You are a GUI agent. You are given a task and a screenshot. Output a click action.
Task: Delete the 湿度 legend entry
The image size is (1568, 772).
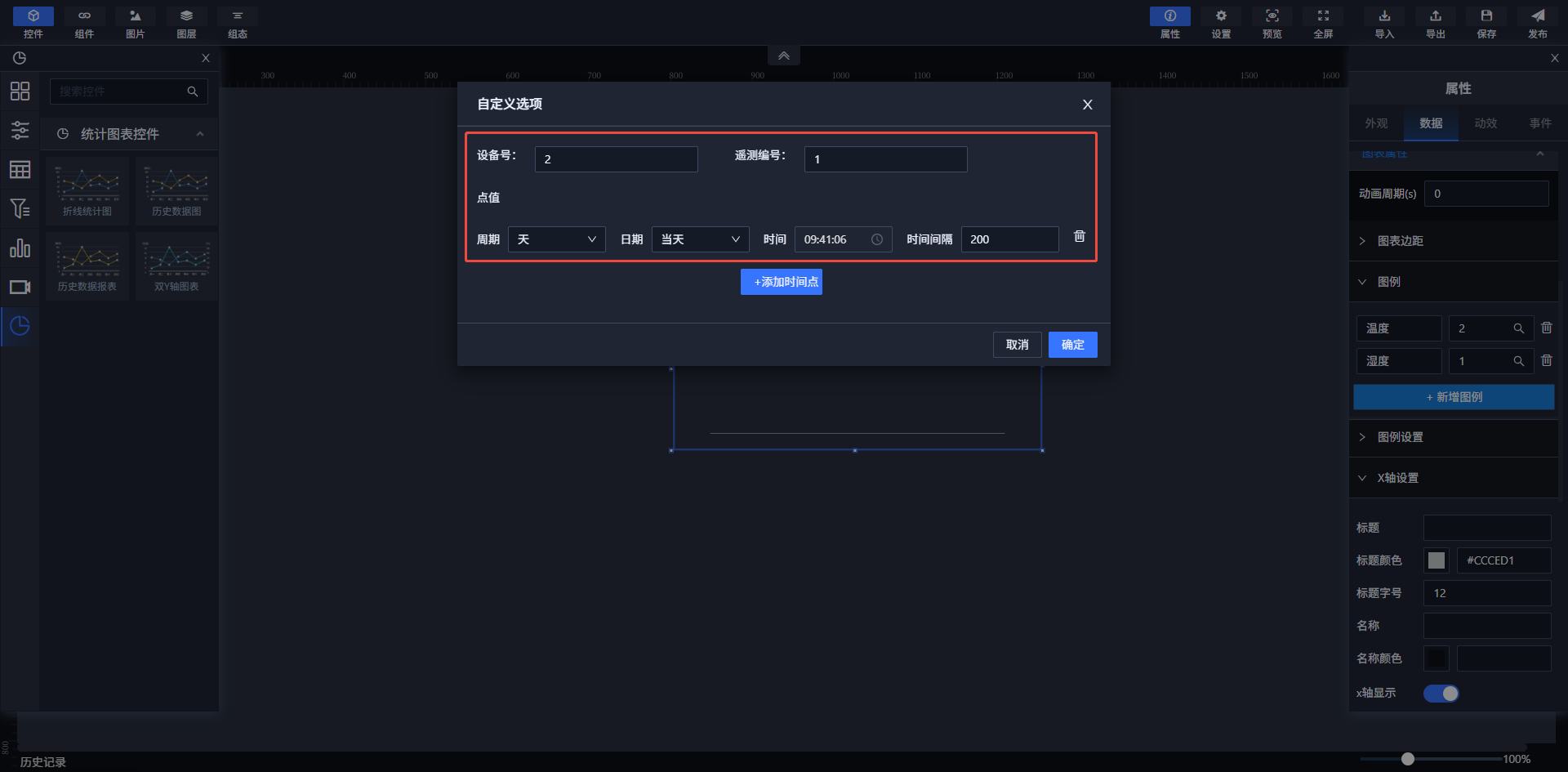[x=1546, y=360]
